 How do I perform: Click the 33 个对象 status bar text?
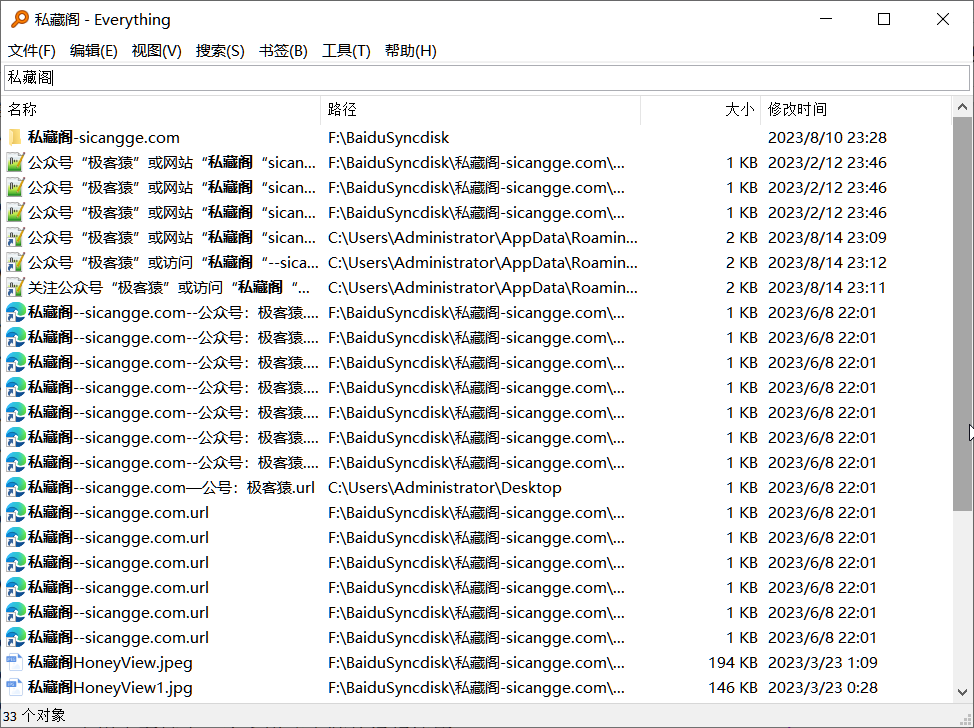34,716
